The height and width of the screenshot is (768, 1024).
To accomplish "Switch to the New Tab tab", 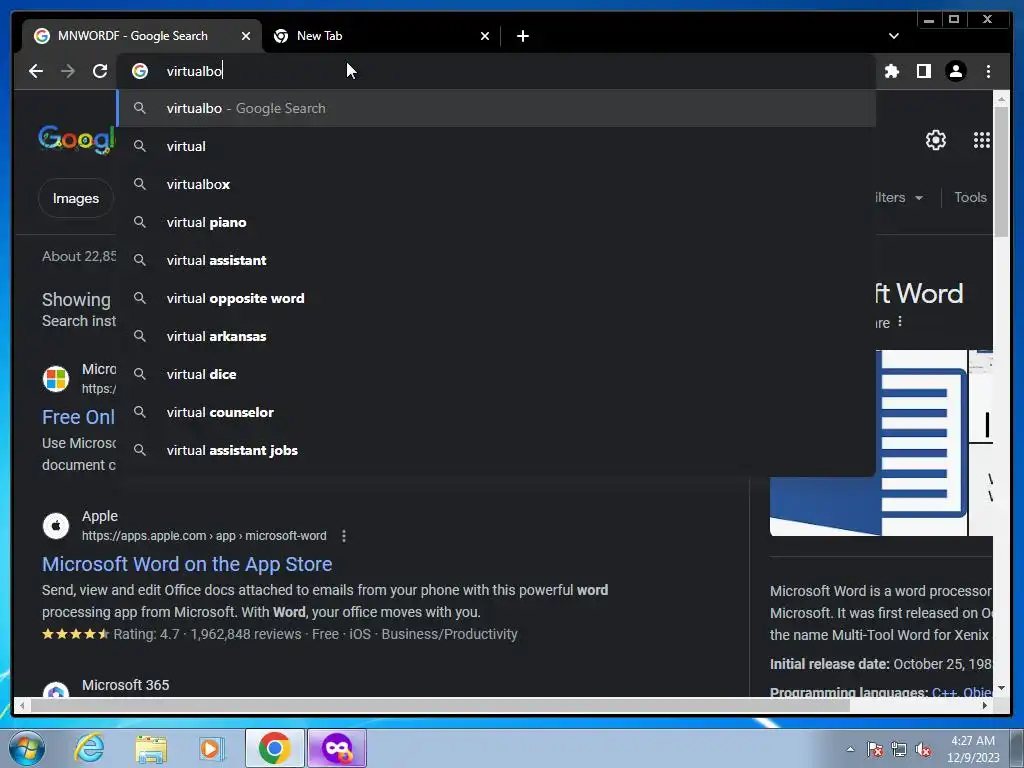I will coord(381,36).
